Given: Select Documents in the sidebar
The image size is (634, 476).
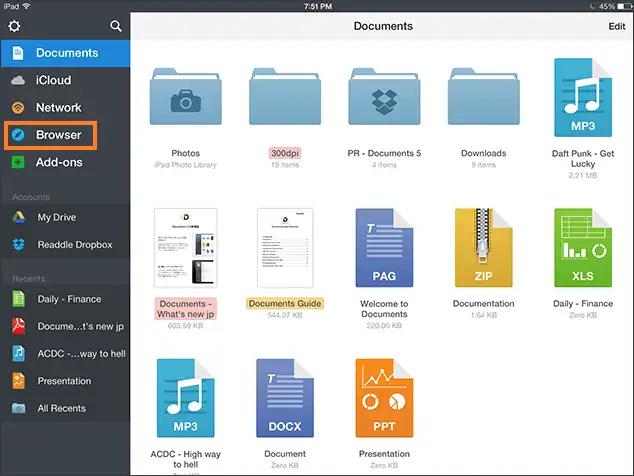Looking at the screenshot, I should click(65, 53).
